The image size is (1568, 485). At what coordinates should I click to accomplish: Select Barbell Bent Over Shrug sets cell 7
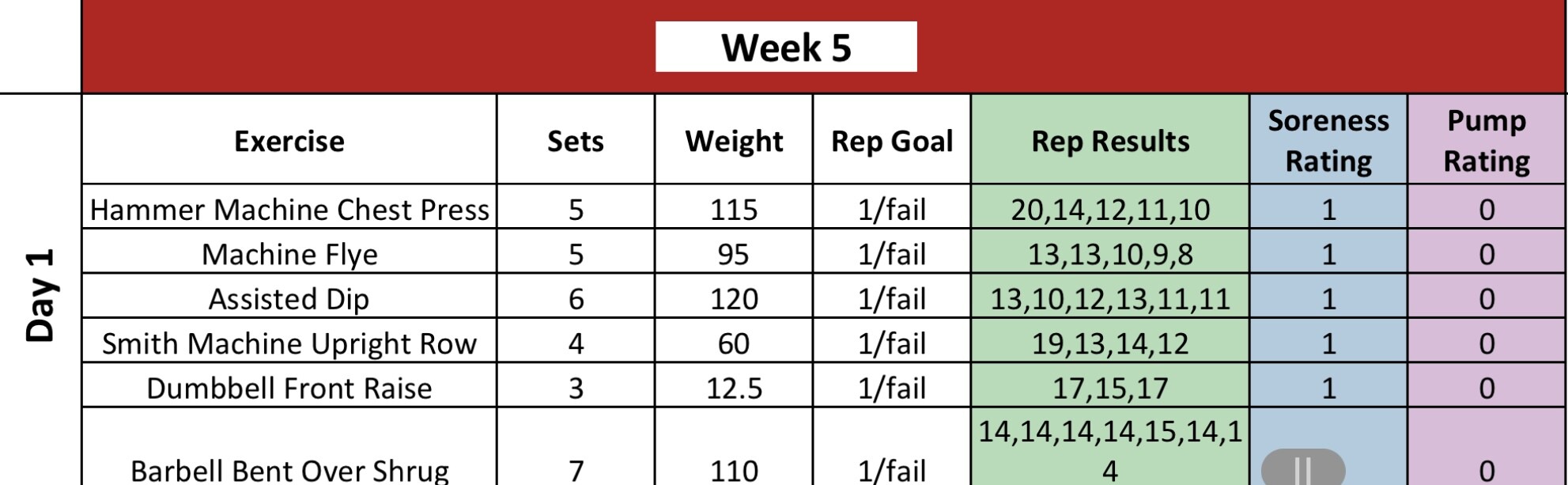point(575,470)
